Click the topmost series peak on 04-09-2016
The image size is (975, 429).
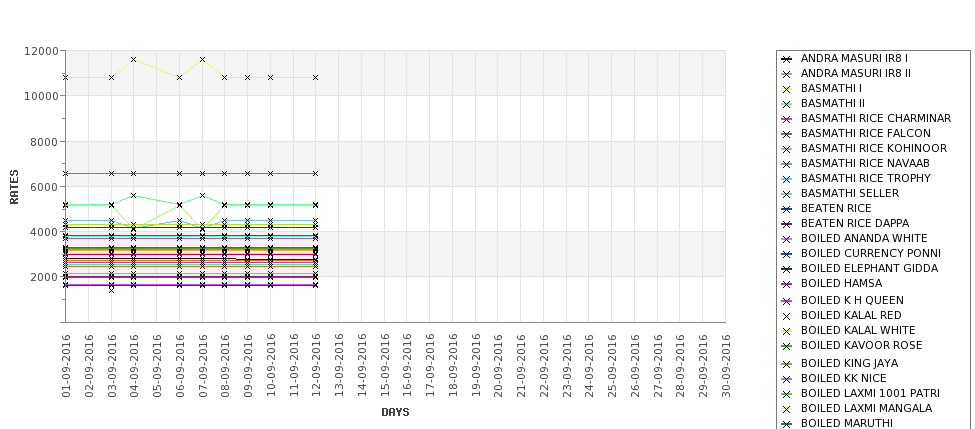134,59
